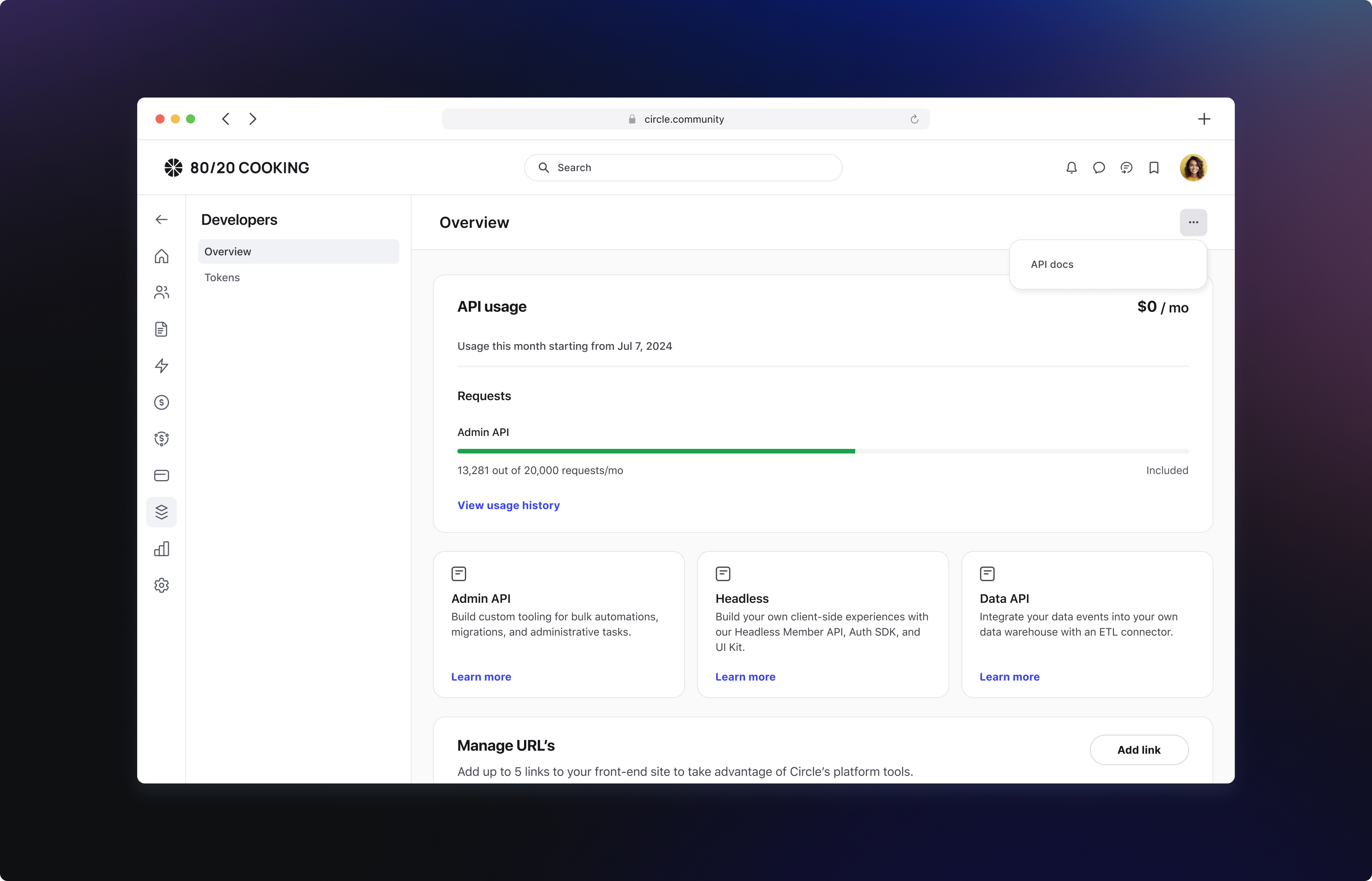Screen dimensions: 1372x881
Task: Click the user profile avatar
Action: [x=1194, y=168]
